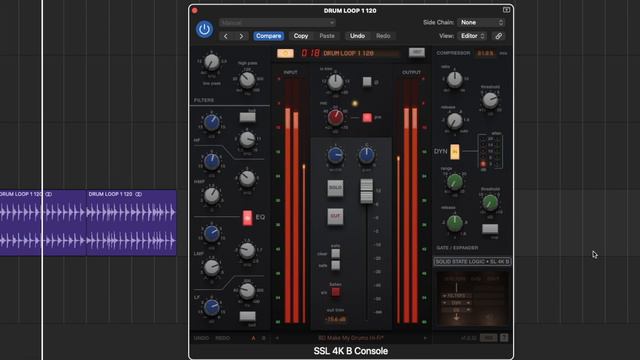Toggle the SOLO button
Viewport: 640px width, 360px height.
pyautogui.click(x=335, y=188)
